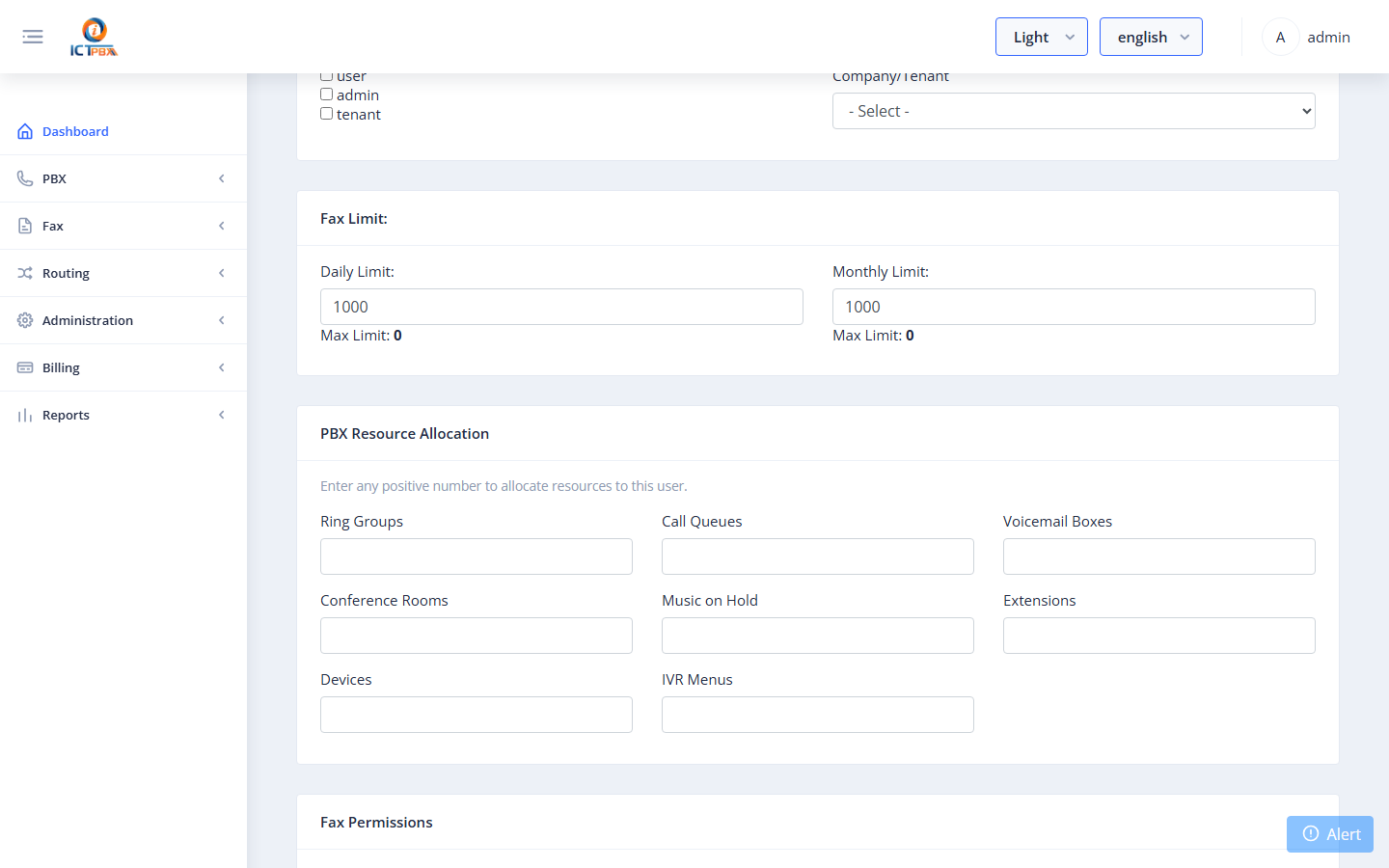This screenshot has width=1389, height=868.
Task: Focus the Monthly Limit field
Action: point(1074,307)
